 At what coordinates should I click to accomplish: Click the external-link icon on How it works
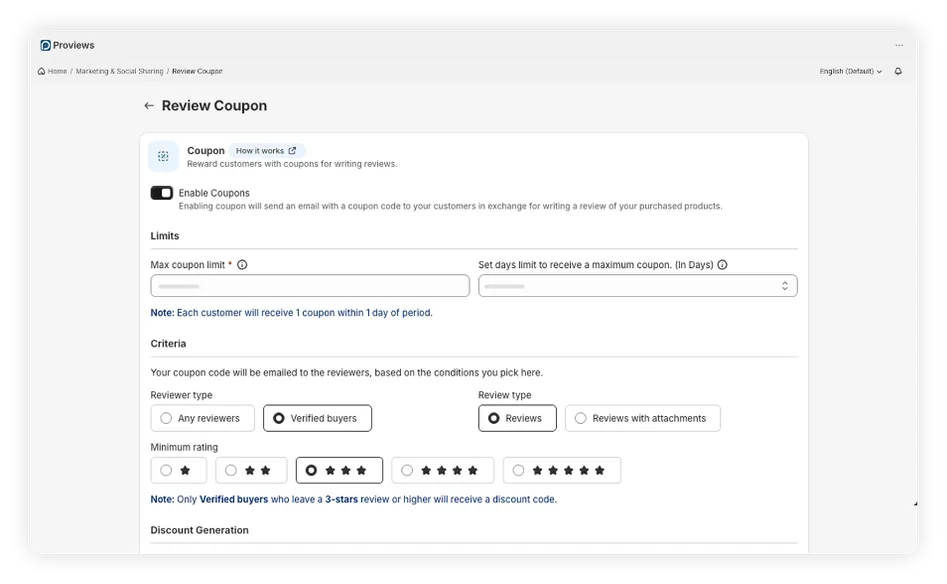pos(291,150)
